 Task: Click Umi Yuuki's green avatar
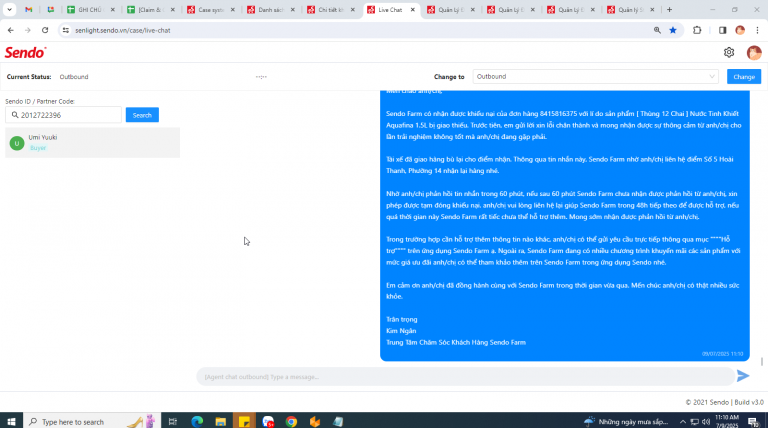[17, 143]
